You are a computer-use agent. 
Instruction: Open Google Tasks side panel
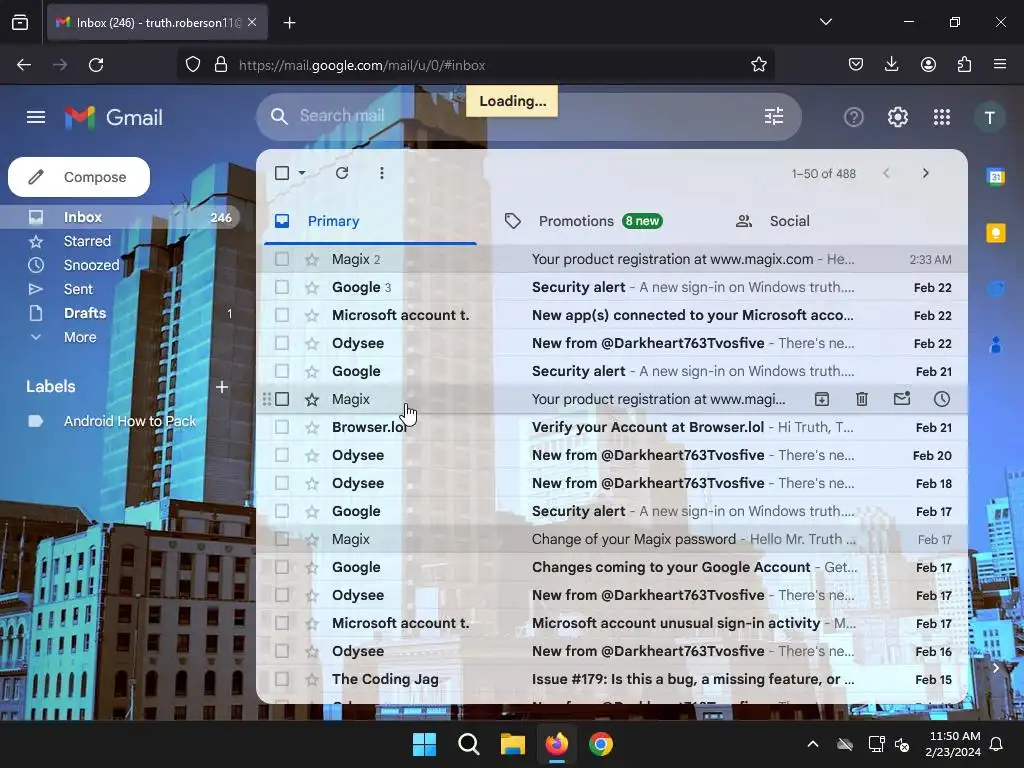[996, 288]
